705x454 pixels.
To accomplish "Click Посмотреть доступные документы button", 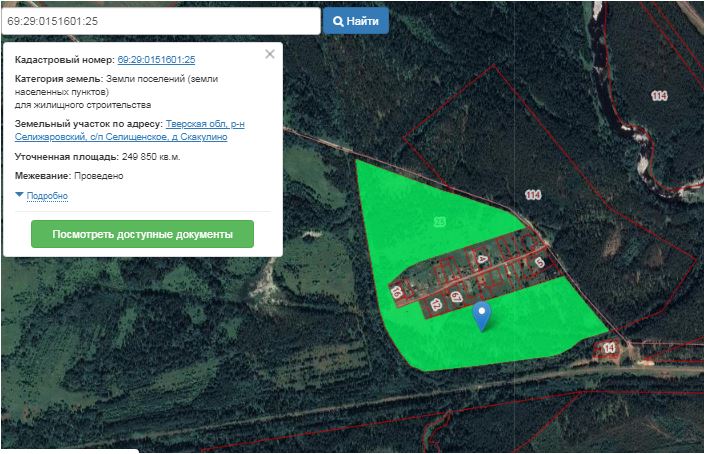I will (x=142, y=234).
